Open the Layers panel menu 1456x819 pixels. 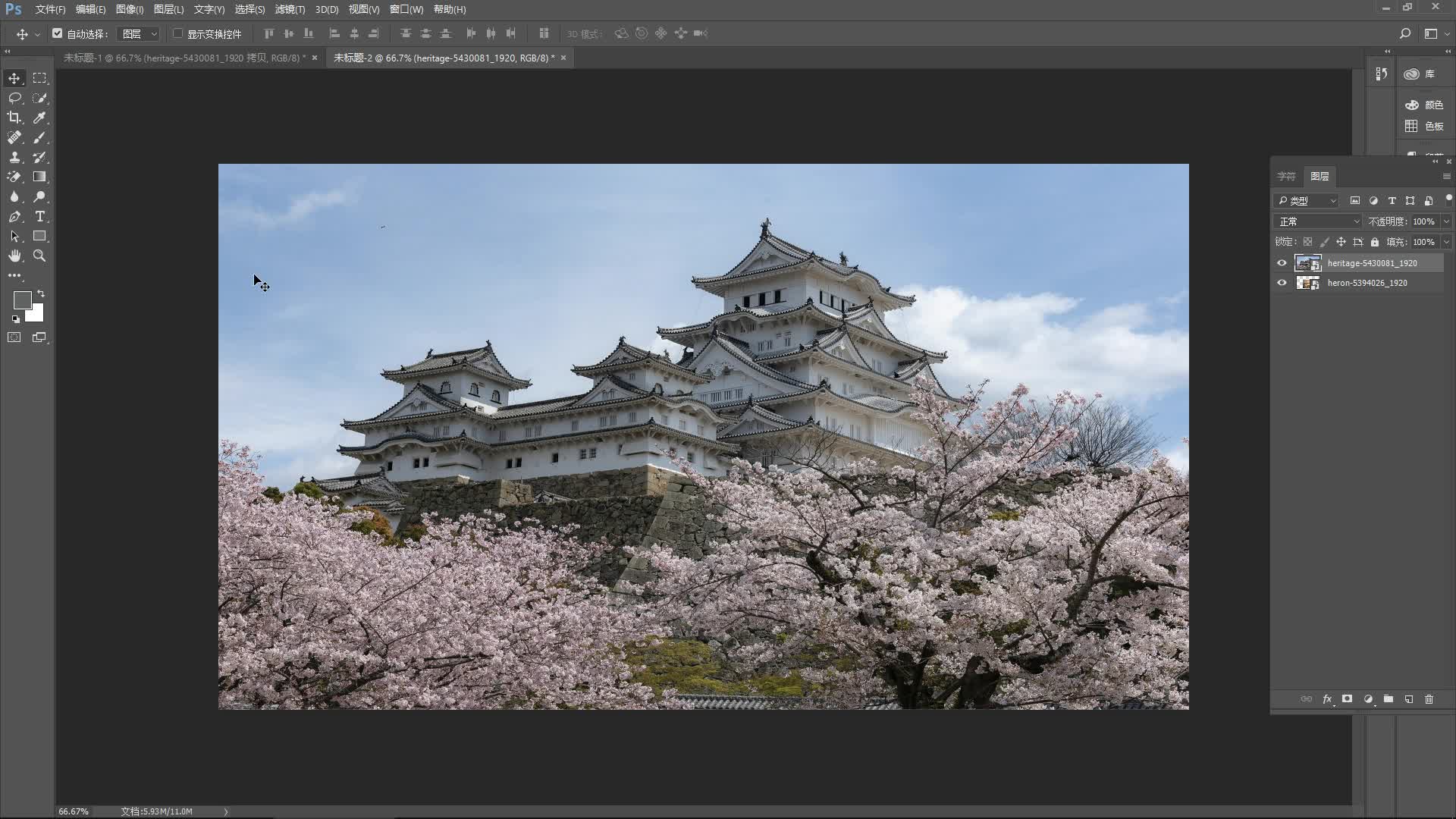pos(1446,176)
